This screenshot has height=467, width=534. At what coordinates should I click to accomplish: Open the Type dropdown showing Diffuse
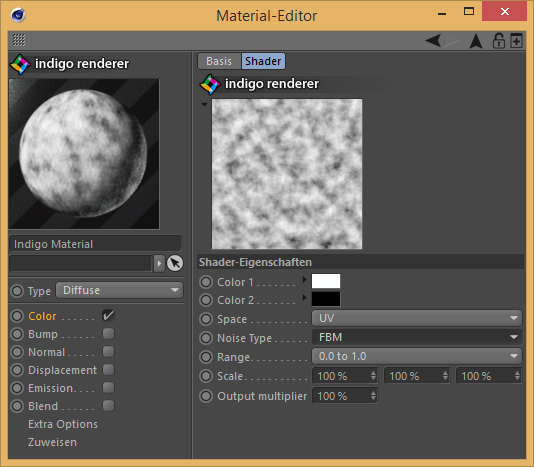(x=120, y=290)
